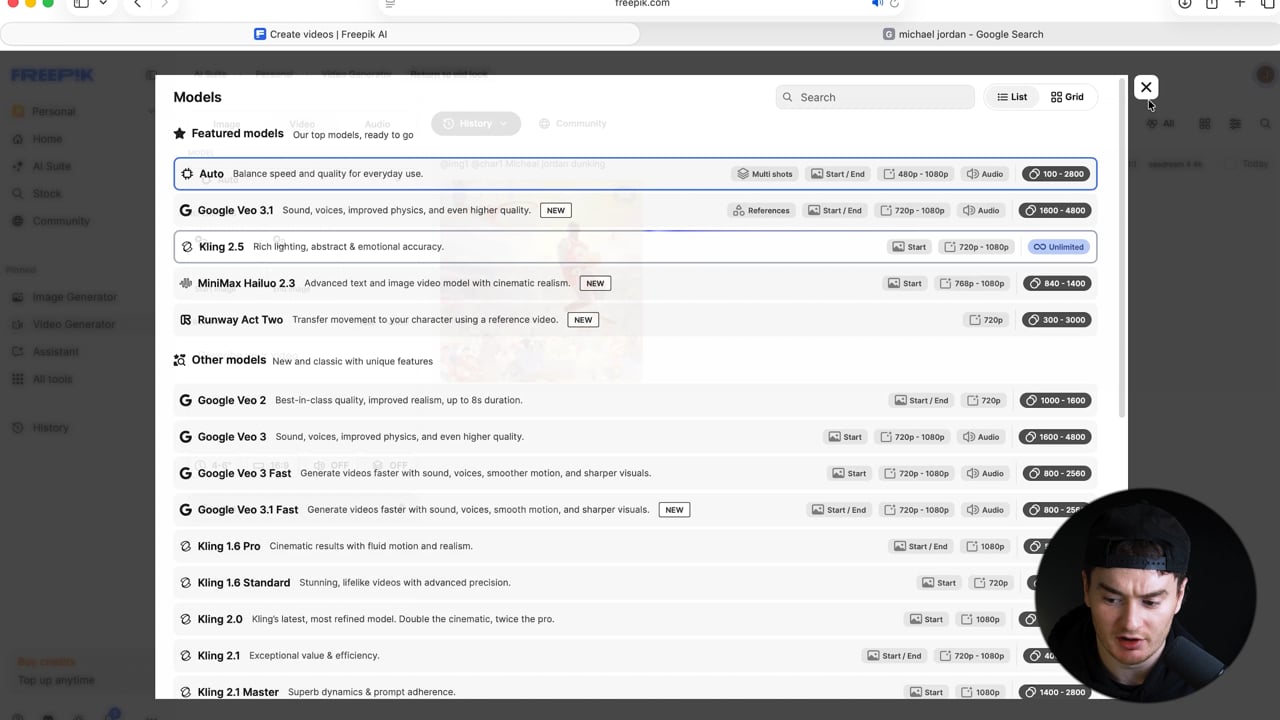
Task: Pick MiniMax Hailuo 2.3 model
Action: point(635,283)
